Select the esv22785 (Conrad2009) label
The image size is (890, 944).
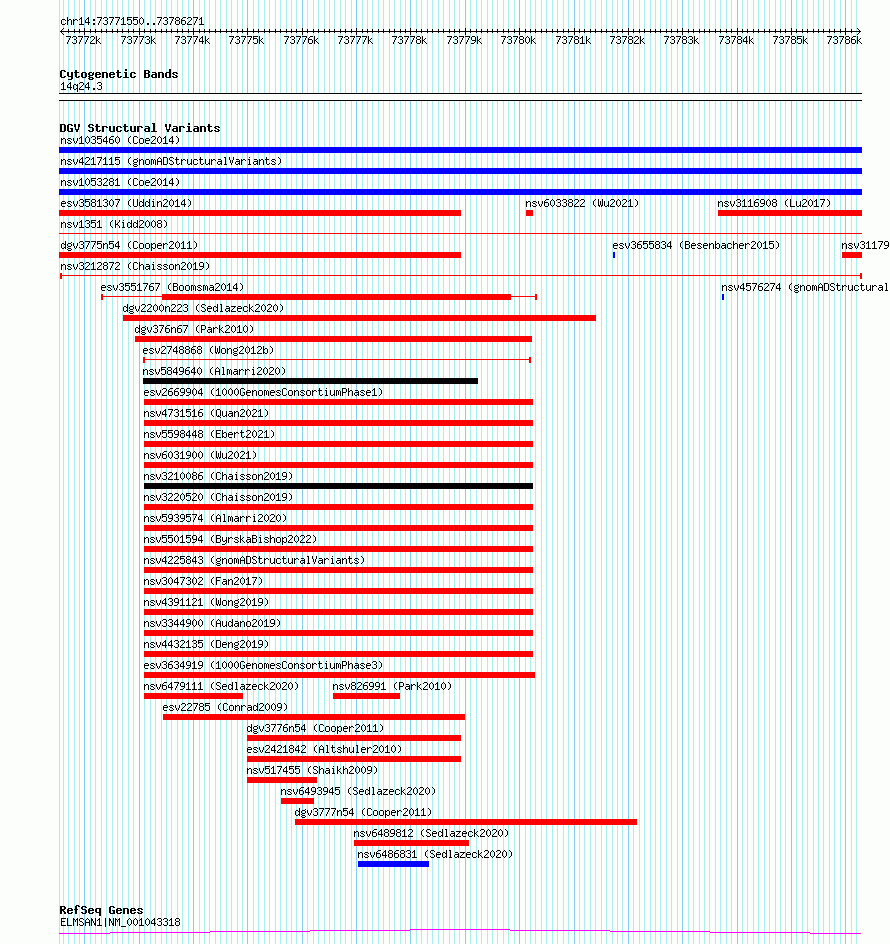click(x=225, y=707)
